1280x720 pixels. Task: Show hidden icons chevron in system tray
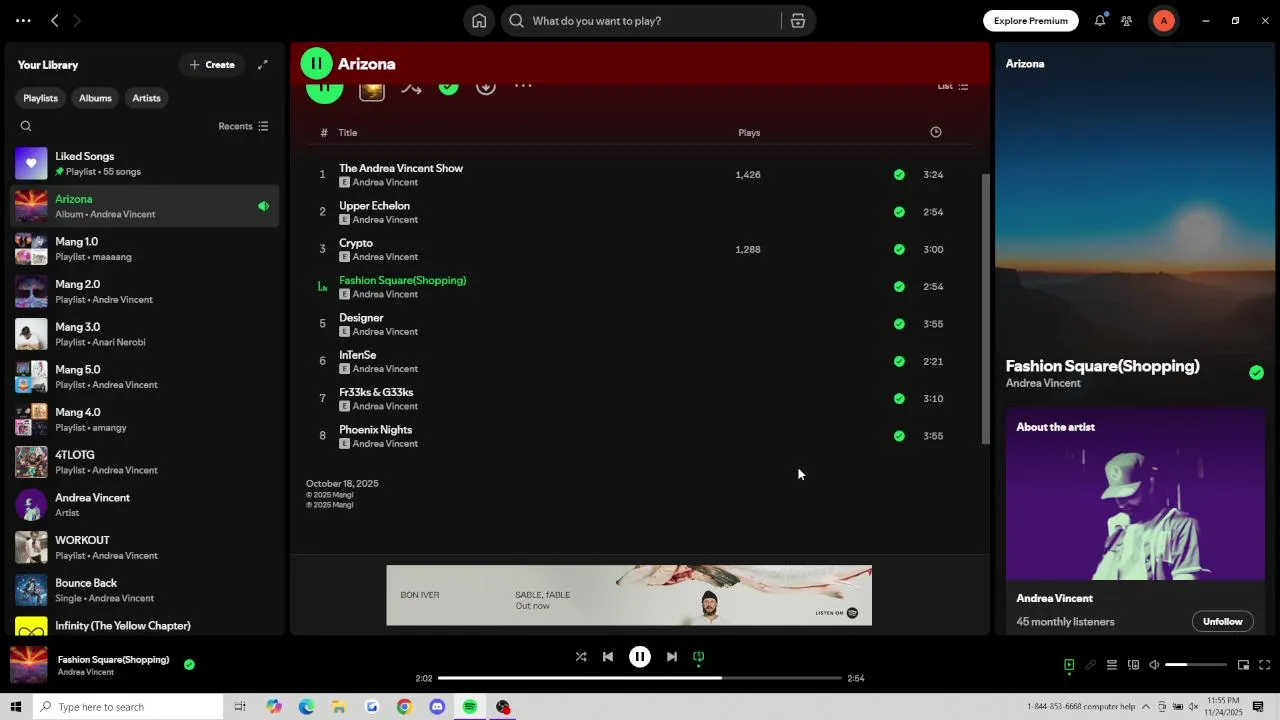[1146, 707]
